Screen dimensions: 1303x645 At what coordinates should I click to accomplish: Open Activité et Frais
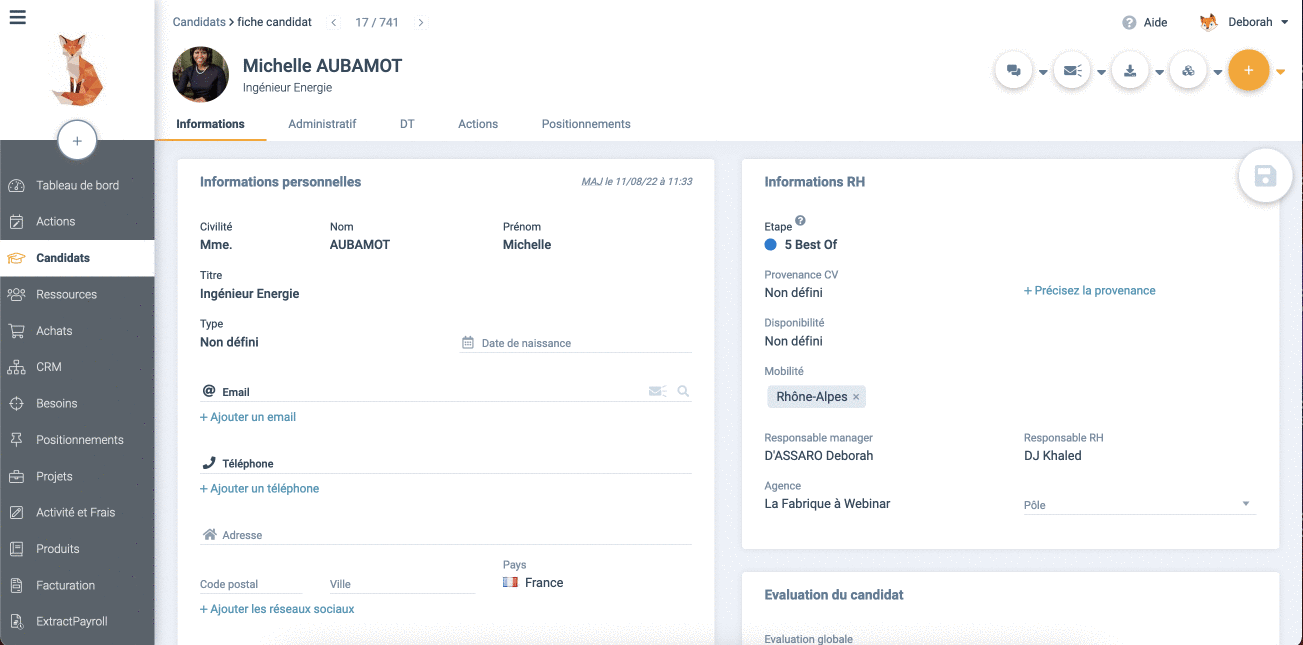pos(77,512)
